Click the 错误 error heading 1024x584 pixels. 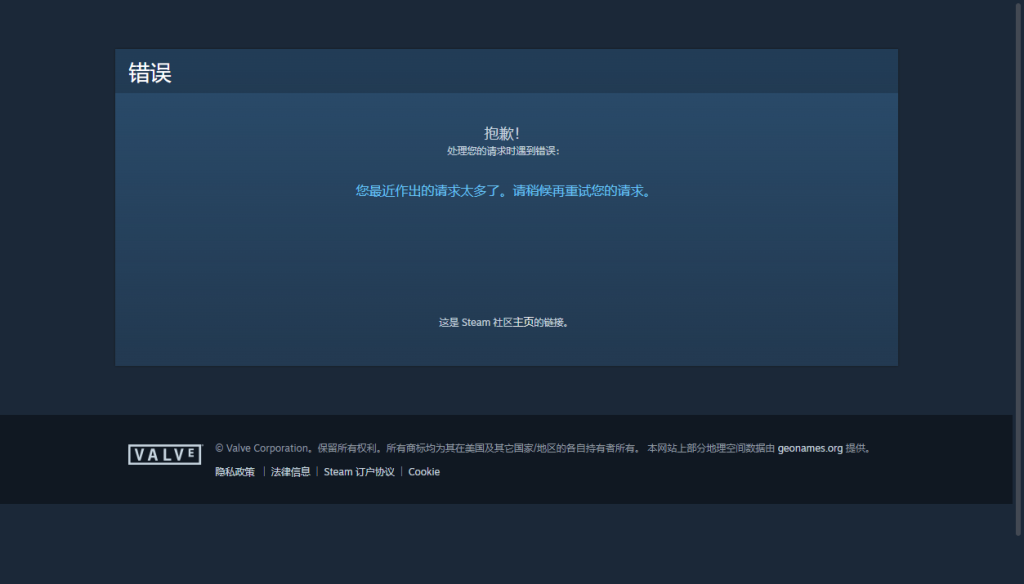point(150,73)
